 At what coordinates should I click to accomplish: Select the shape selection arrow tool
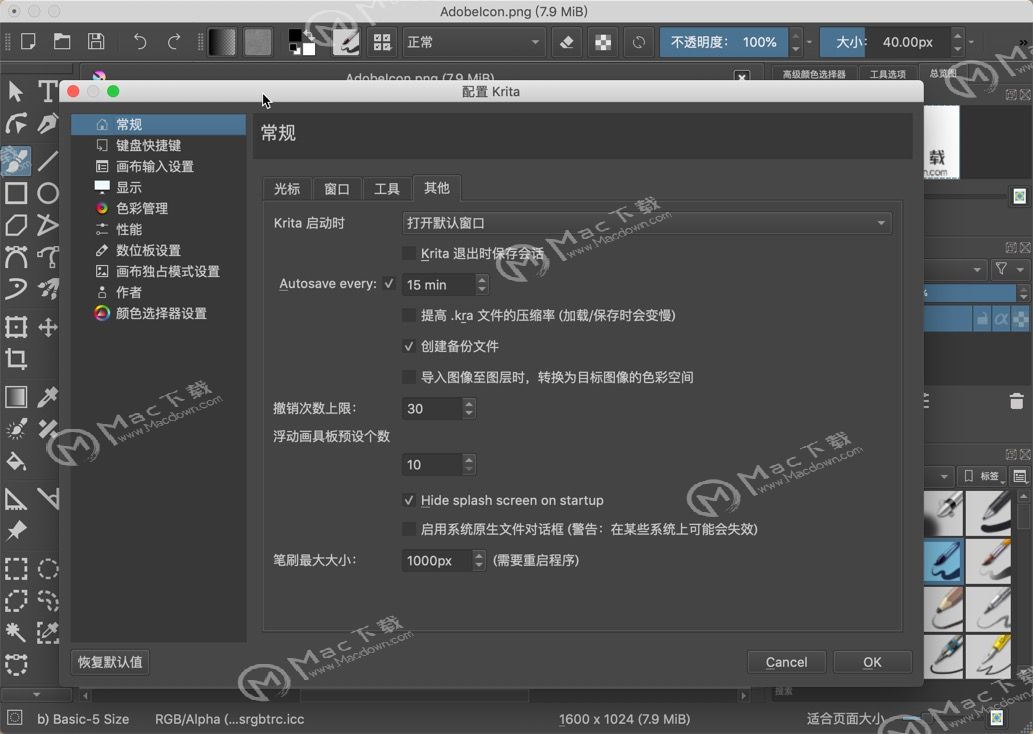point(16,92)
